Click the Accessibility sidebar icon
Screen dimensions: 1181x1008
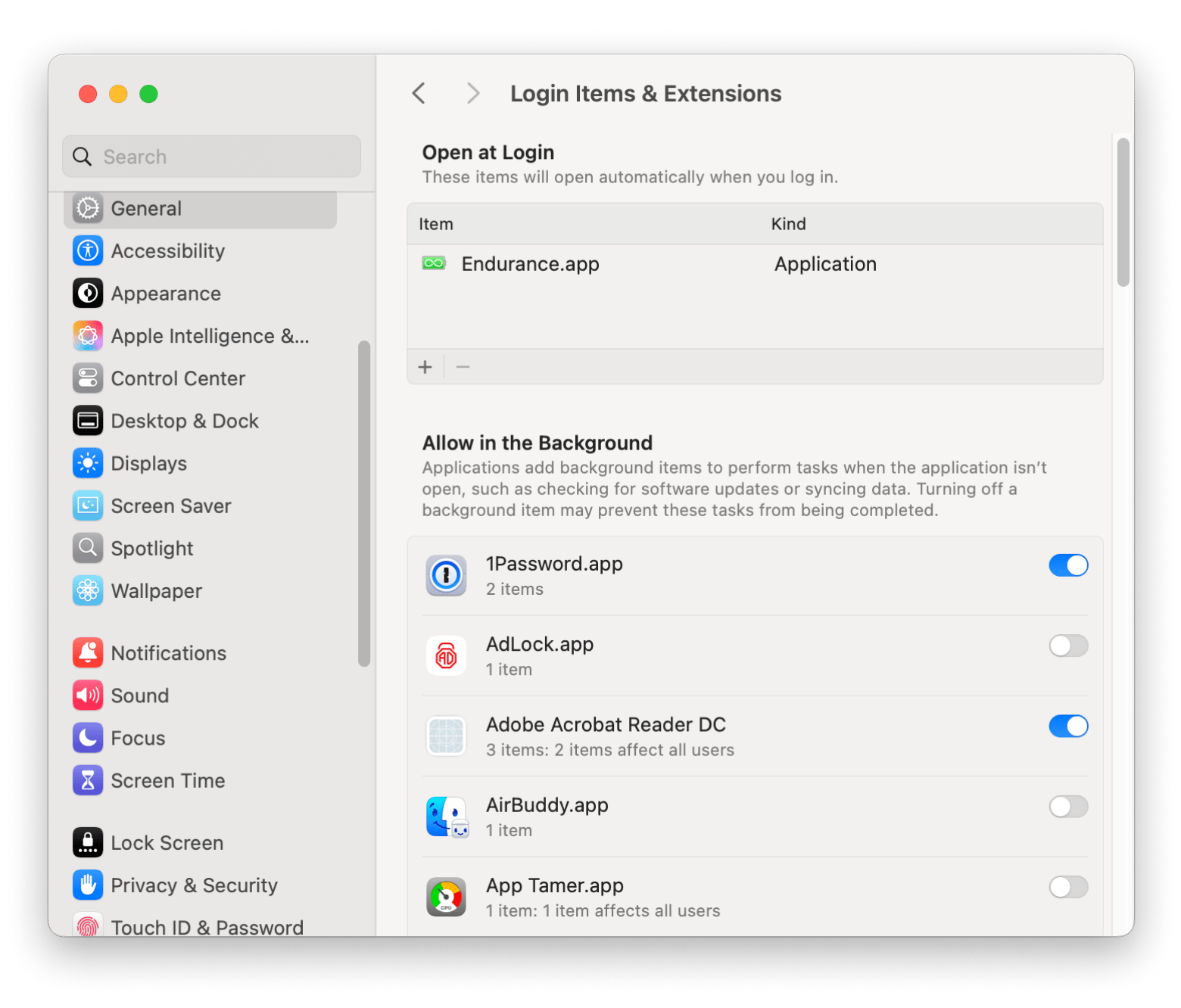tap(88, 250)
